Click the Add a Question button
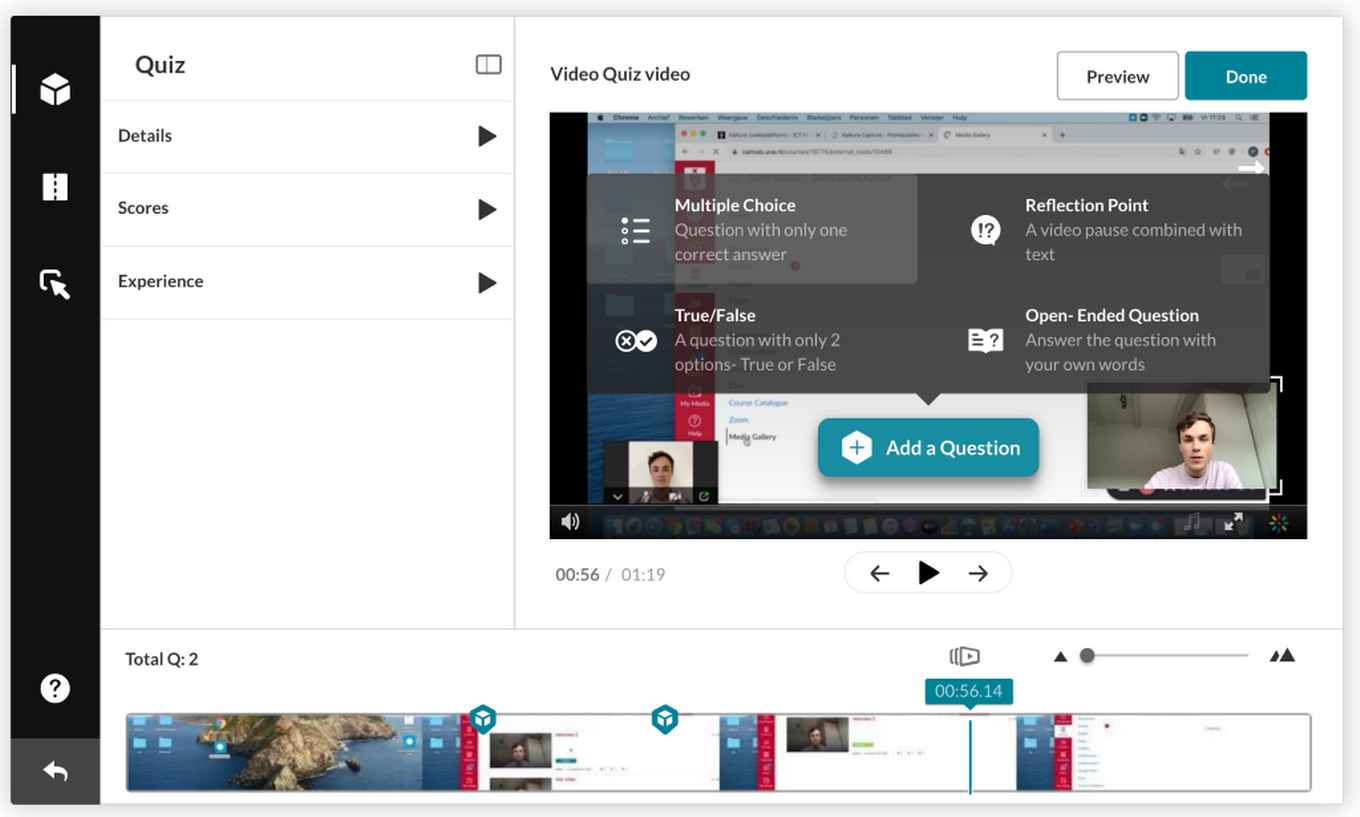 pos(927,447)
